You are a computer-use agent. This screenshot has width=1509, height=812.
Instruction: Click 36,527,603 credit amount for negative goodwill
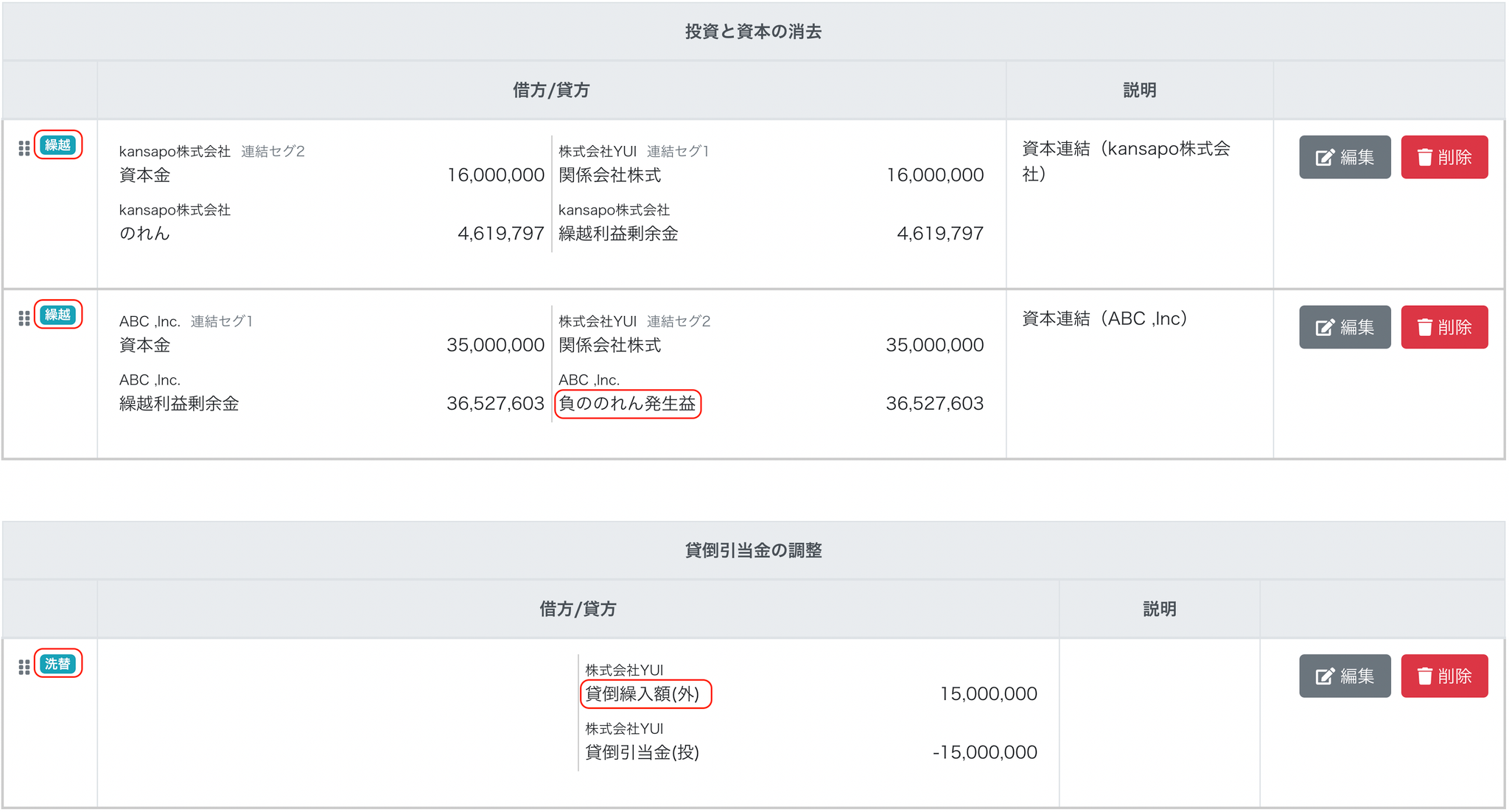click(x=934, y=404)
